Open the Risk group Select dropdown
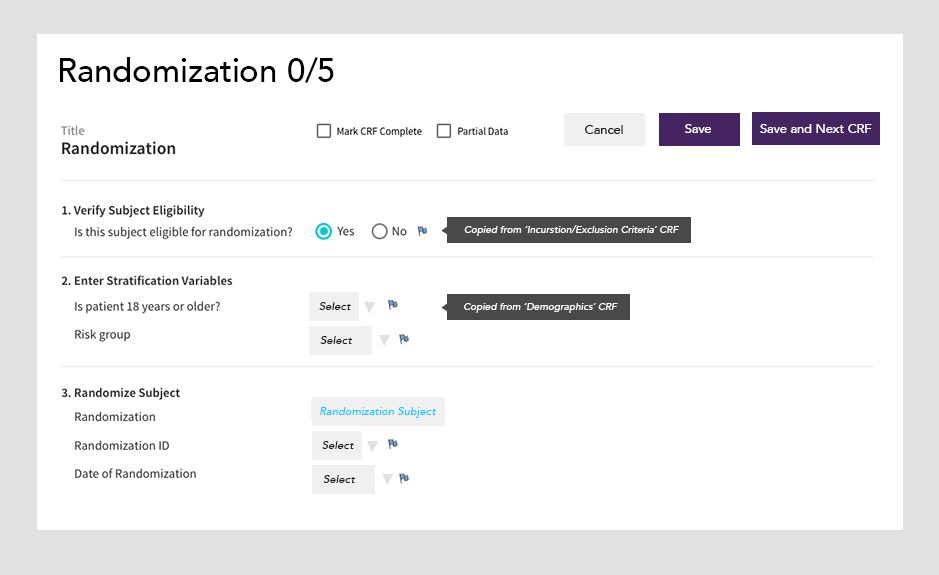The image size is (939, 575). click(340, 340)
